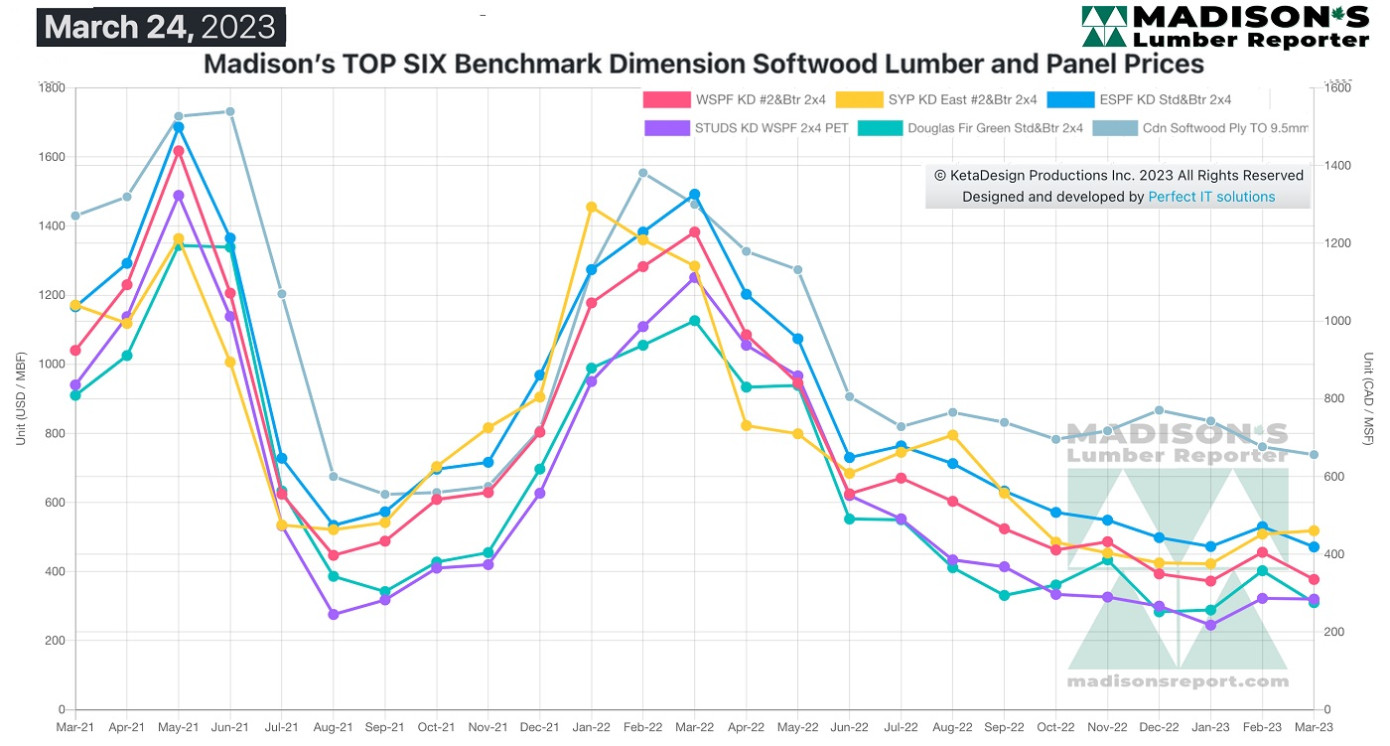Click the purple STUDS data point at Jan-23

[x=1211, y=625]
